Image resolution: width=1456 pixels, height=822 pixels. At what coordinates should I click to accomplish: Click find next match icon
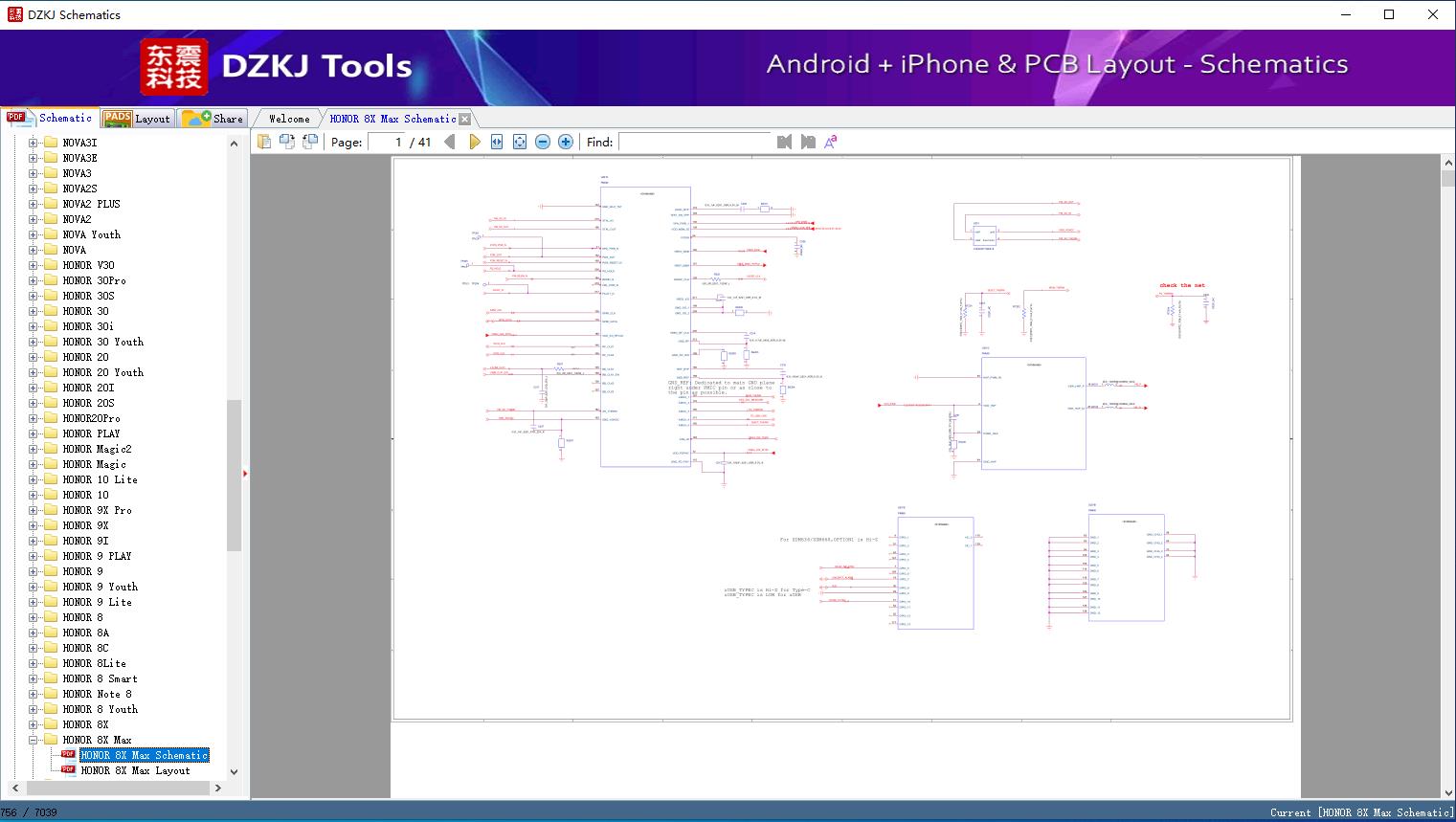[808, 142]
